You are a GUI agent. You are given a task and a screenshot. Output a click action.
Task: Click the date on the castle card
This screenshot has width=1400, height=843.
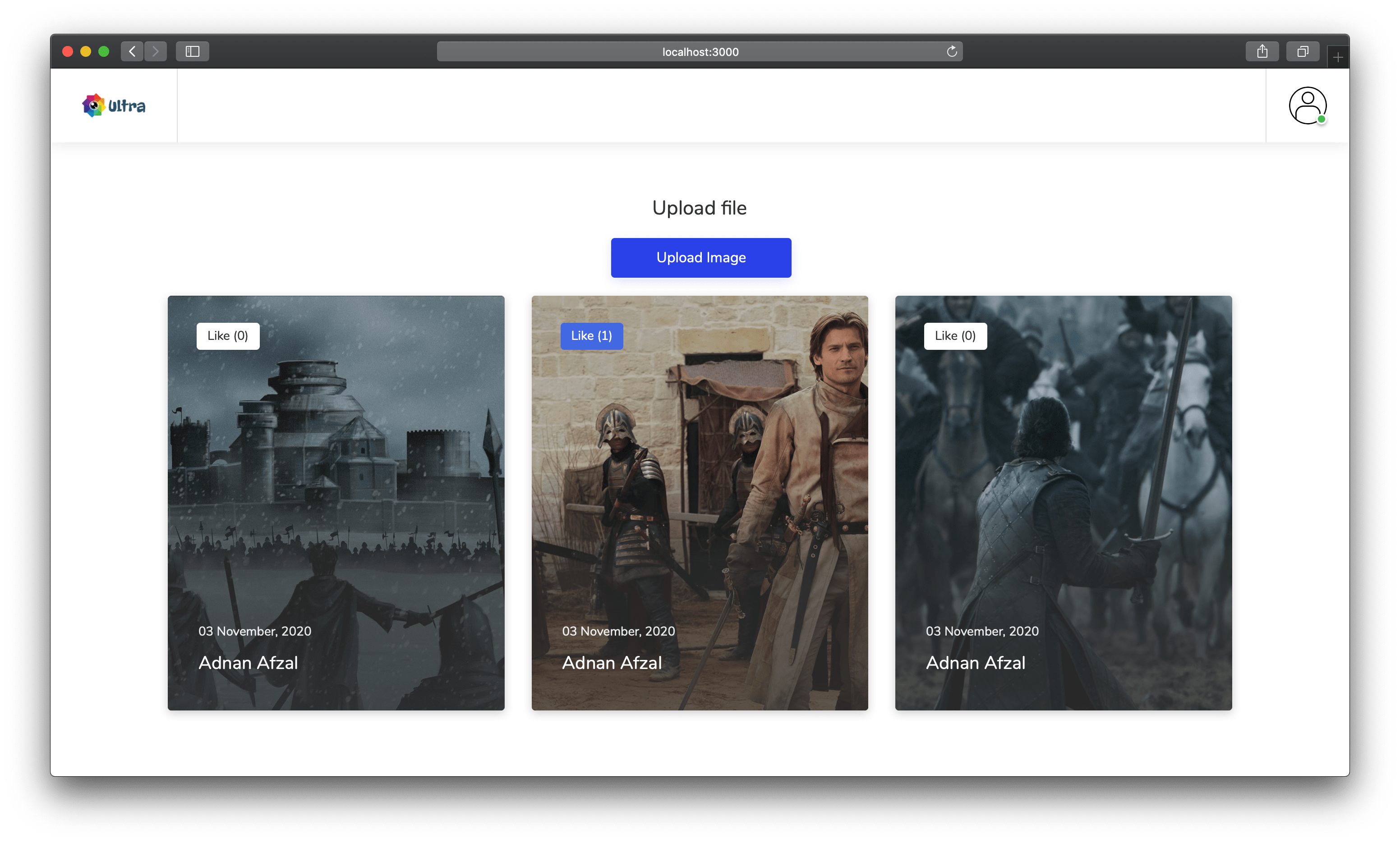254,631
